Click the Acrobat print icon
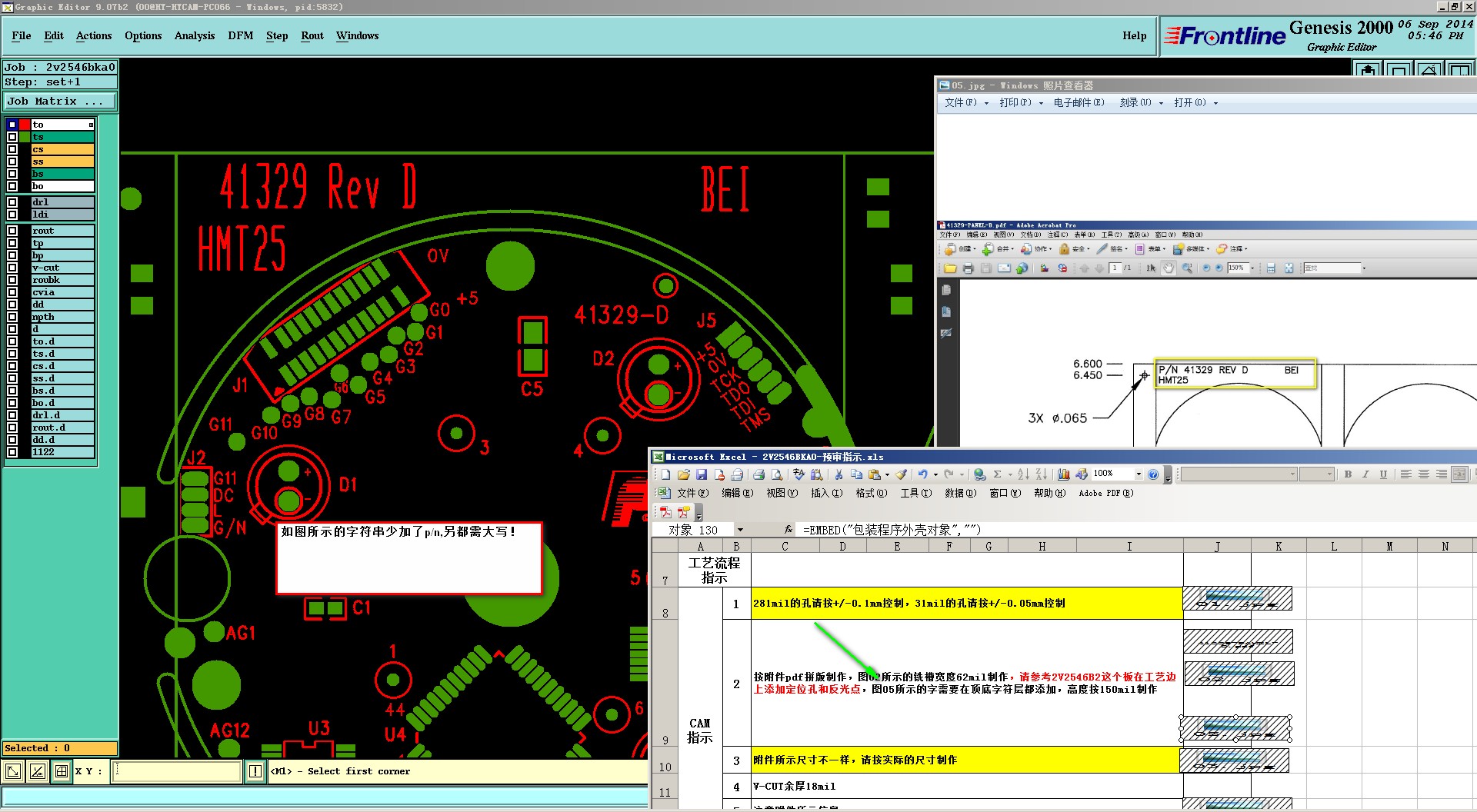The height and width of the screenshot is (812, 1477). 969,268
